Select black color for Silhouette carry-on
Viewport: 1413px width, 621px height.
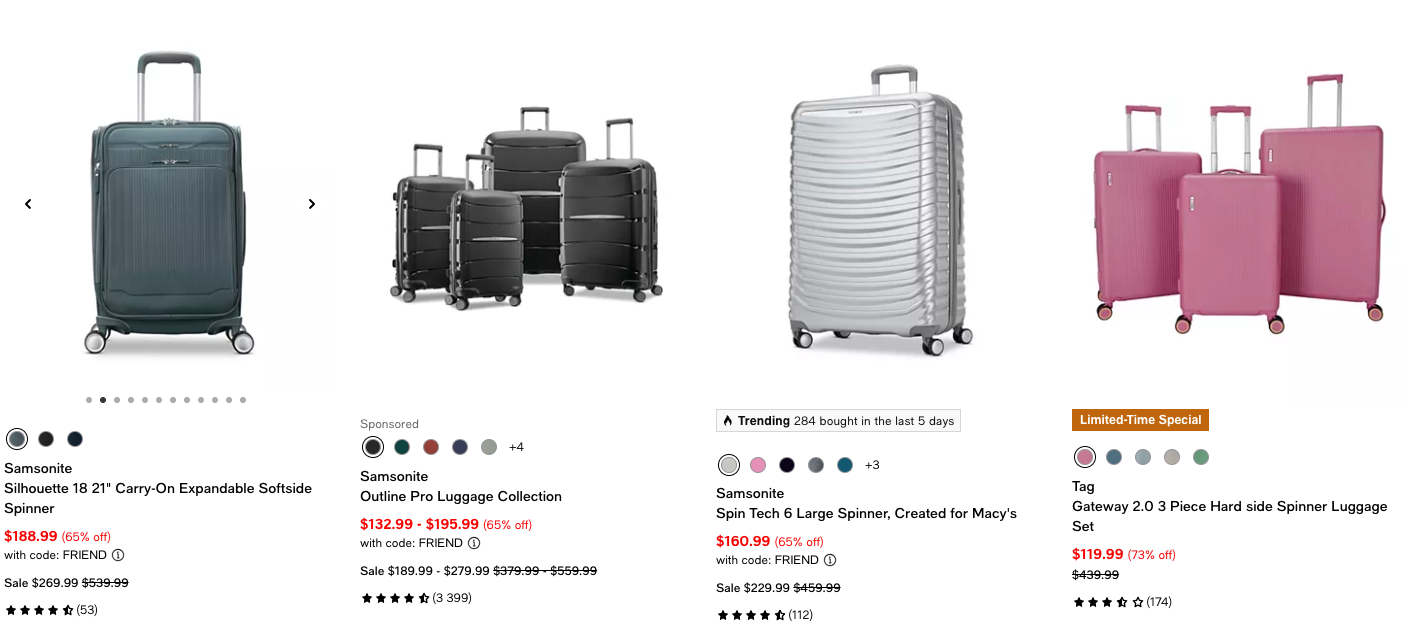click(x=46, y=439)
